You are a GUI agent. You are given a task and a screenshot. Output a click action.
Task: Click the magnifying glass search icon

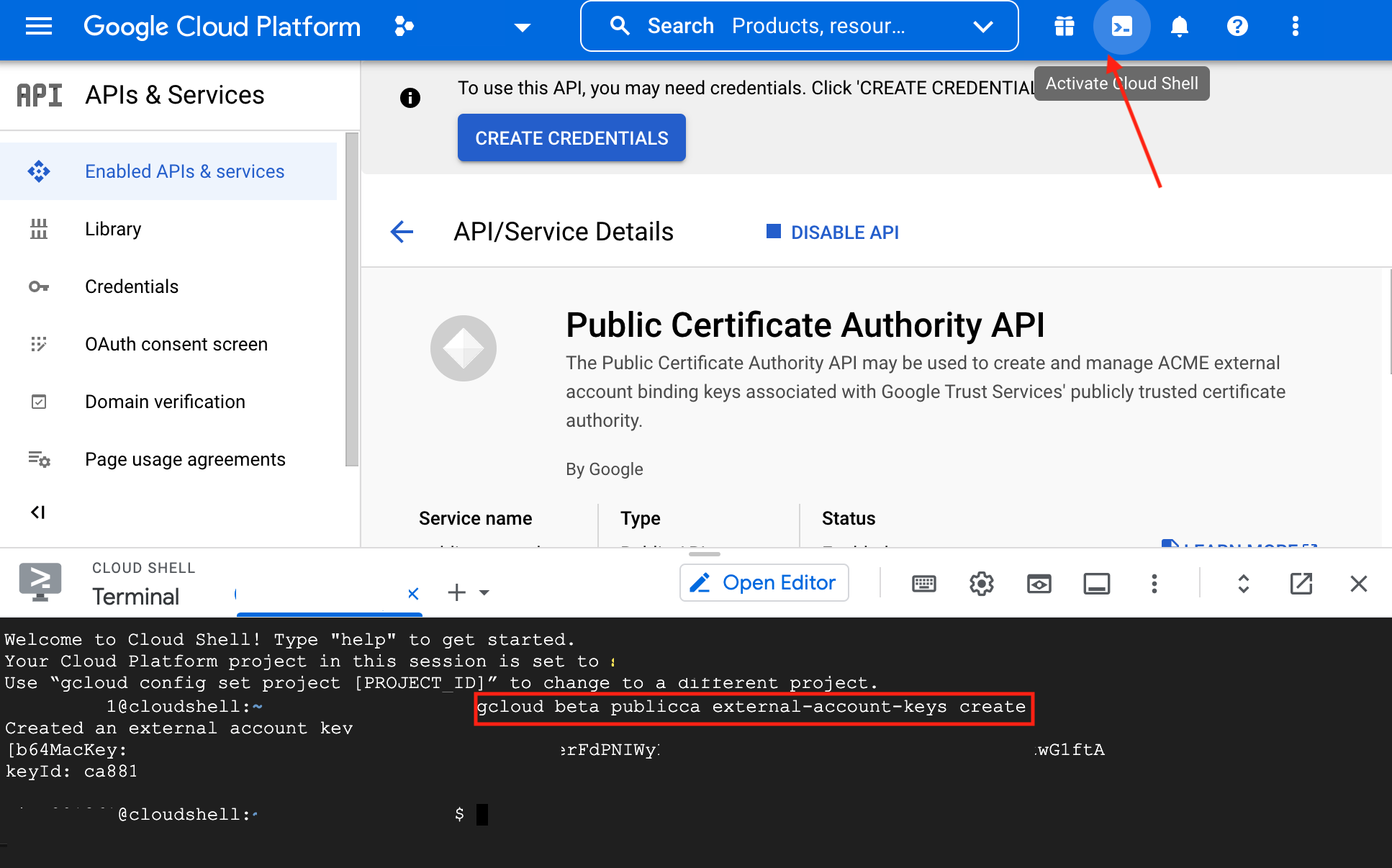click(620, 26)
